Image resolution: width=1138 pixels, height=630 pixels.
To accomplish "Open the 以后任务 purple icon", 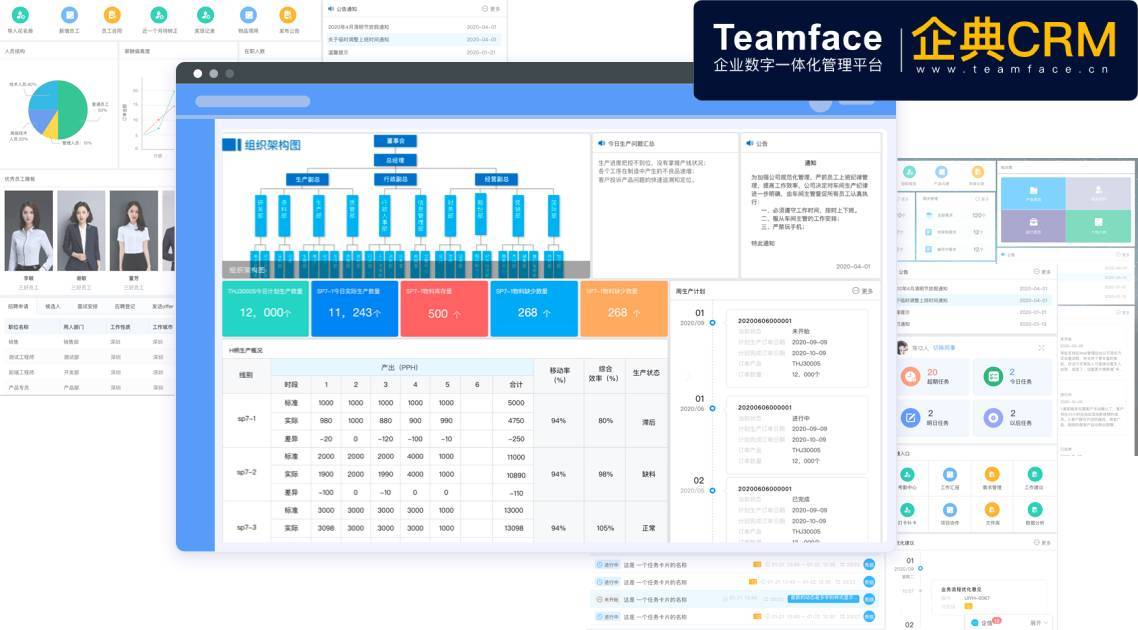I will pyautogui.click(x=993, y=418).
